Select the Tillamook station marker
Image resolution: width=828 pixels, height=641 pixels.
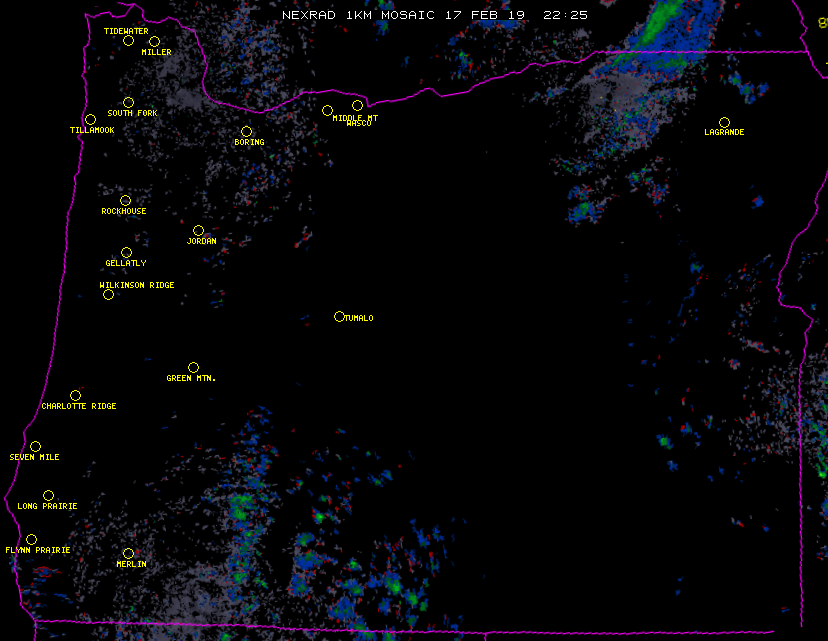(x=90, y=120)
